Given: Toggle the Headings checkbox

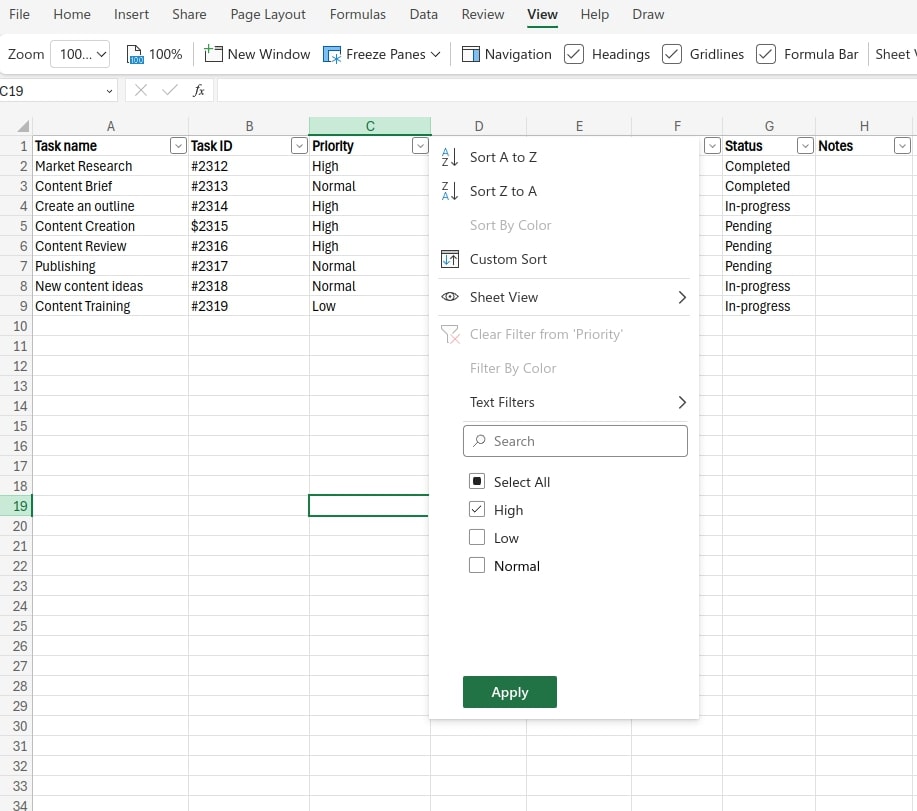Looking at the screenshot, I should (574, 54).
